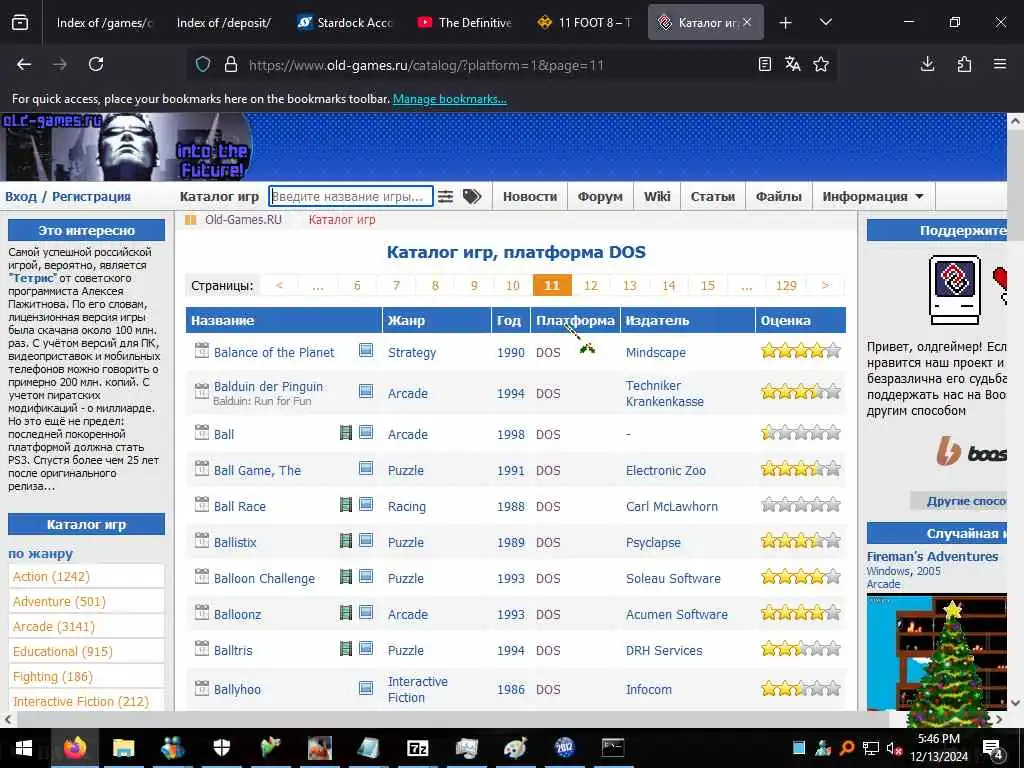Click the tags icon next to search
This screenshot has height=768, width=1024.
pyautogui.click(x=472, y=197)
